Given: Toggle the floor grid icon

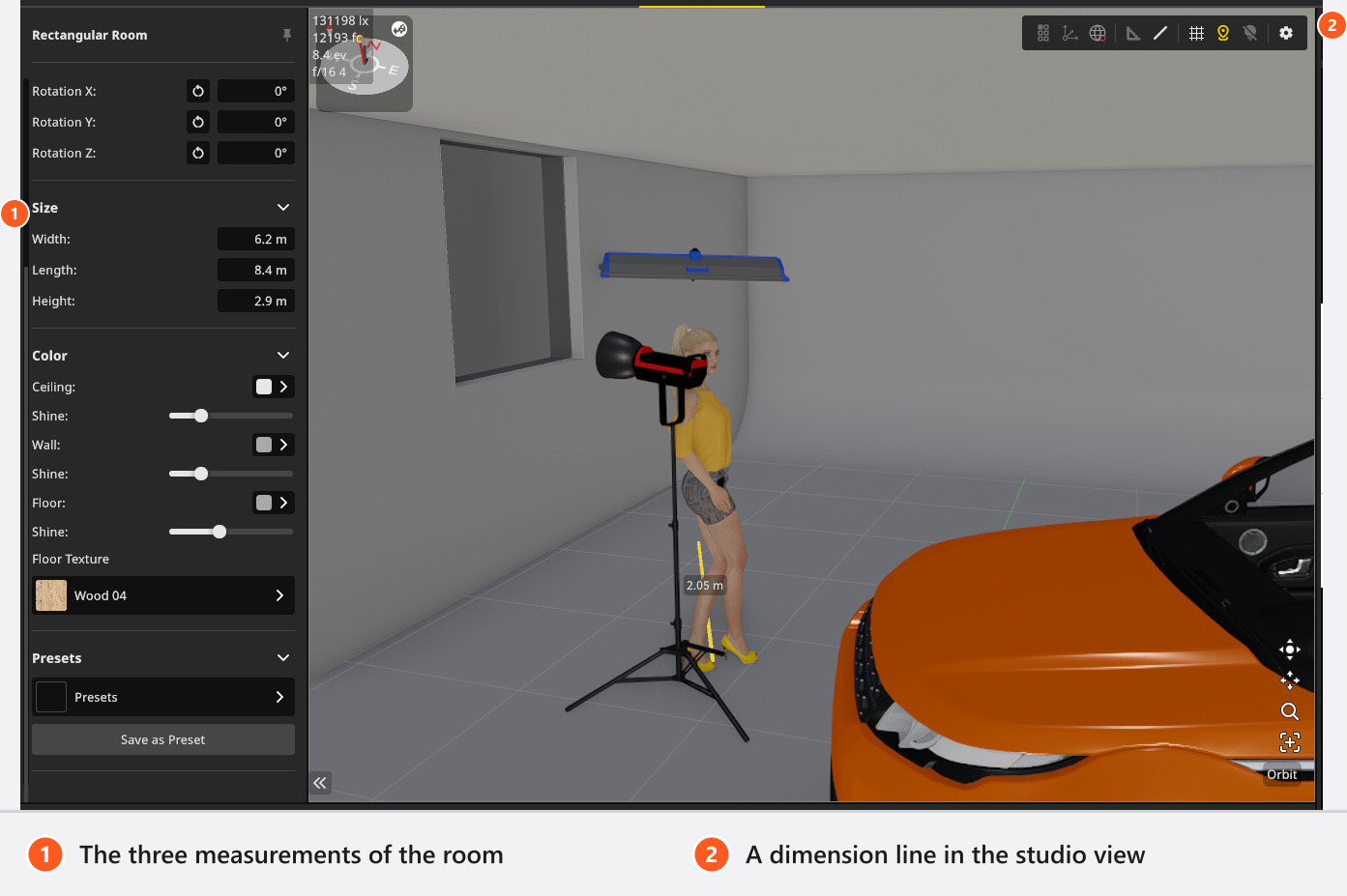Looking at the screenshot, I should point(1196,33).
